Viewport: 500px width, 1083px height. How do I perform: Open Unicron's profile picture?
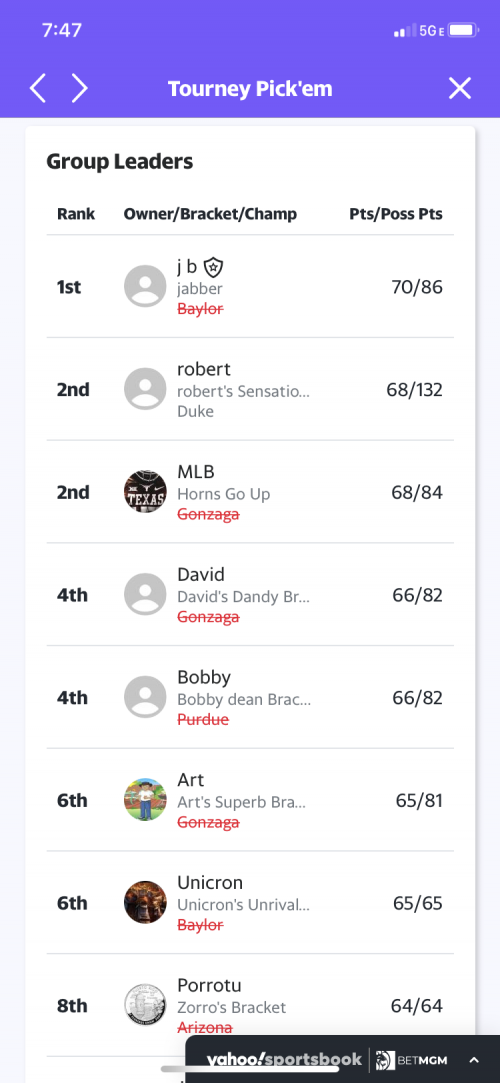pos(145,903)
